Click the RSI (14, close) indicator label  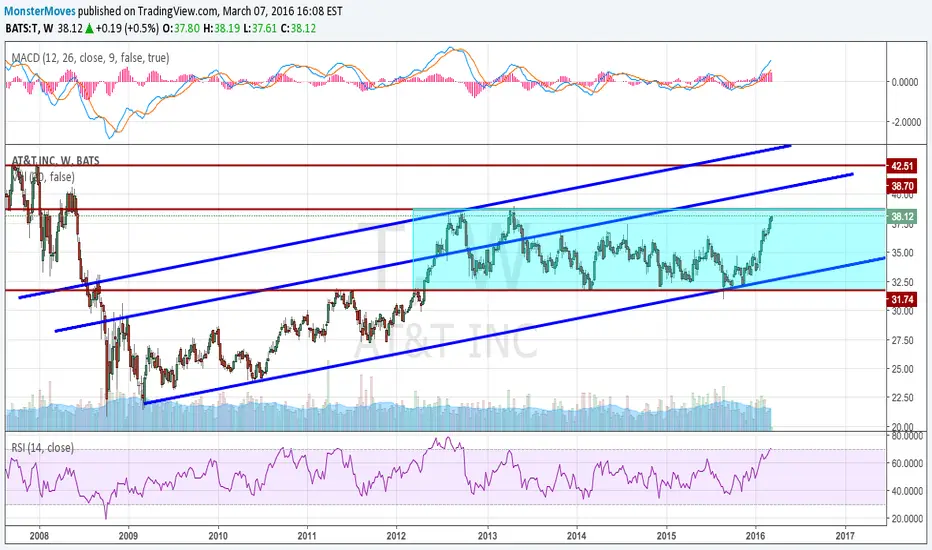coord(43,447)
